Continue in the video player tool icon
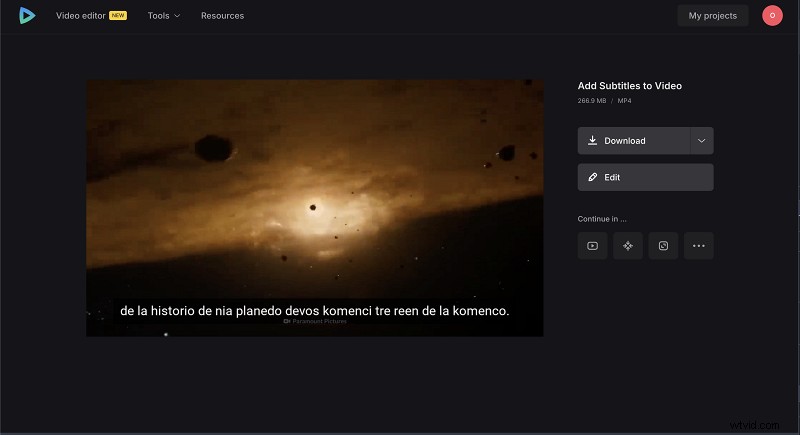 point(592,246)
